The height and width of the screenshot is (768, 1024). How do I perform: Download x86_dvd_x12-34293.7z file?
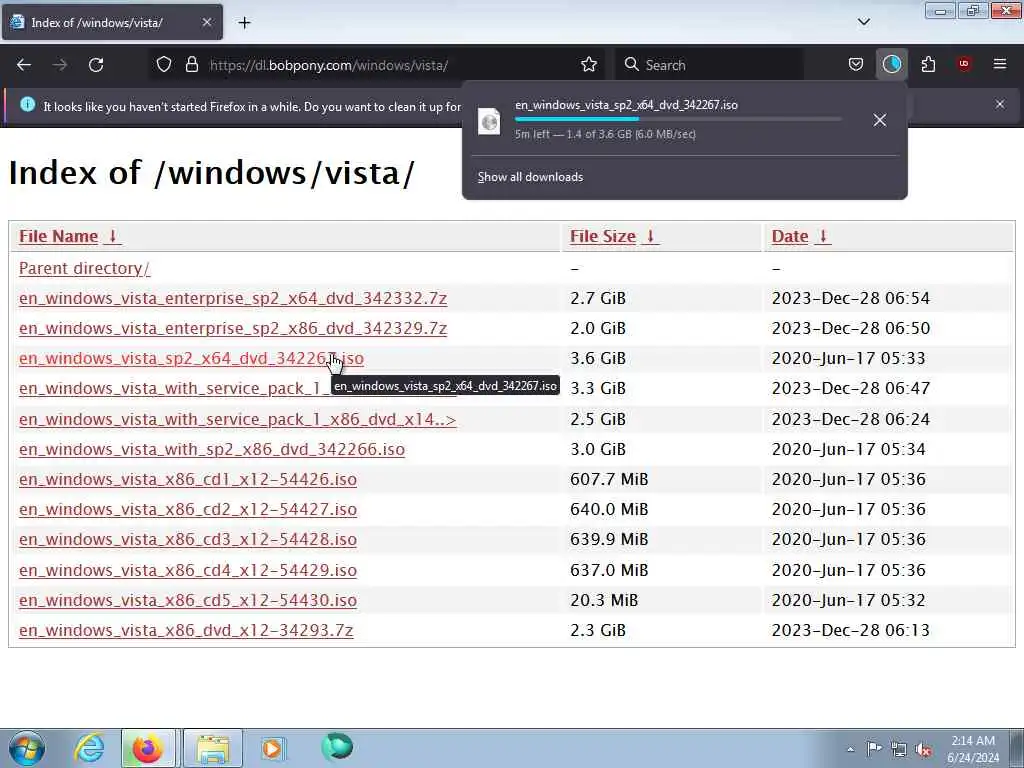pyautogui.click(x=186, y=630)
